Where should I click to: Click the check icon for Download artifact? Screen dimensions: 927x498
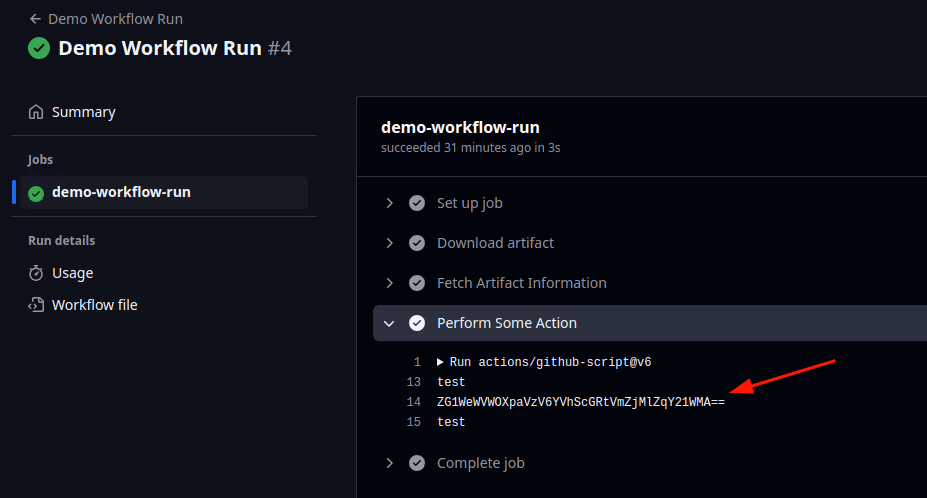[417, 243]
